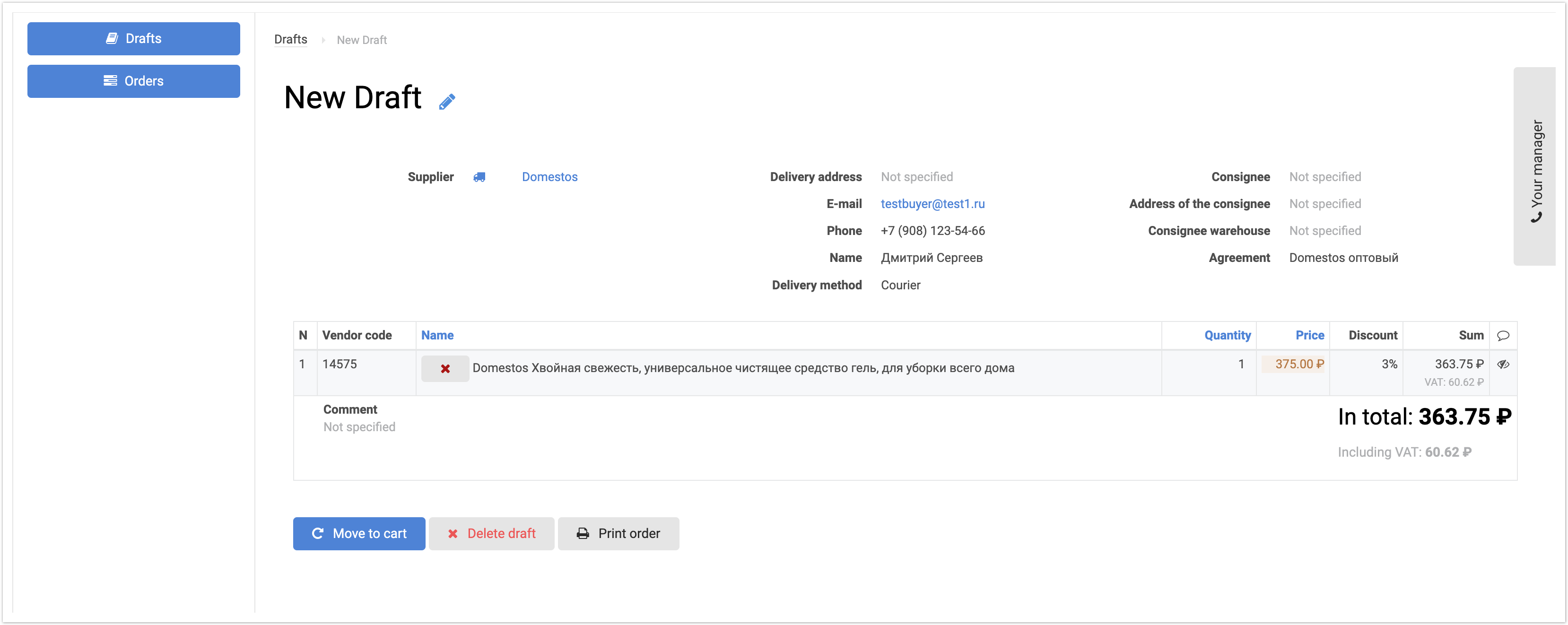Click the Delete draft button
The image size is (1568, 625).
tap(491, 534)
